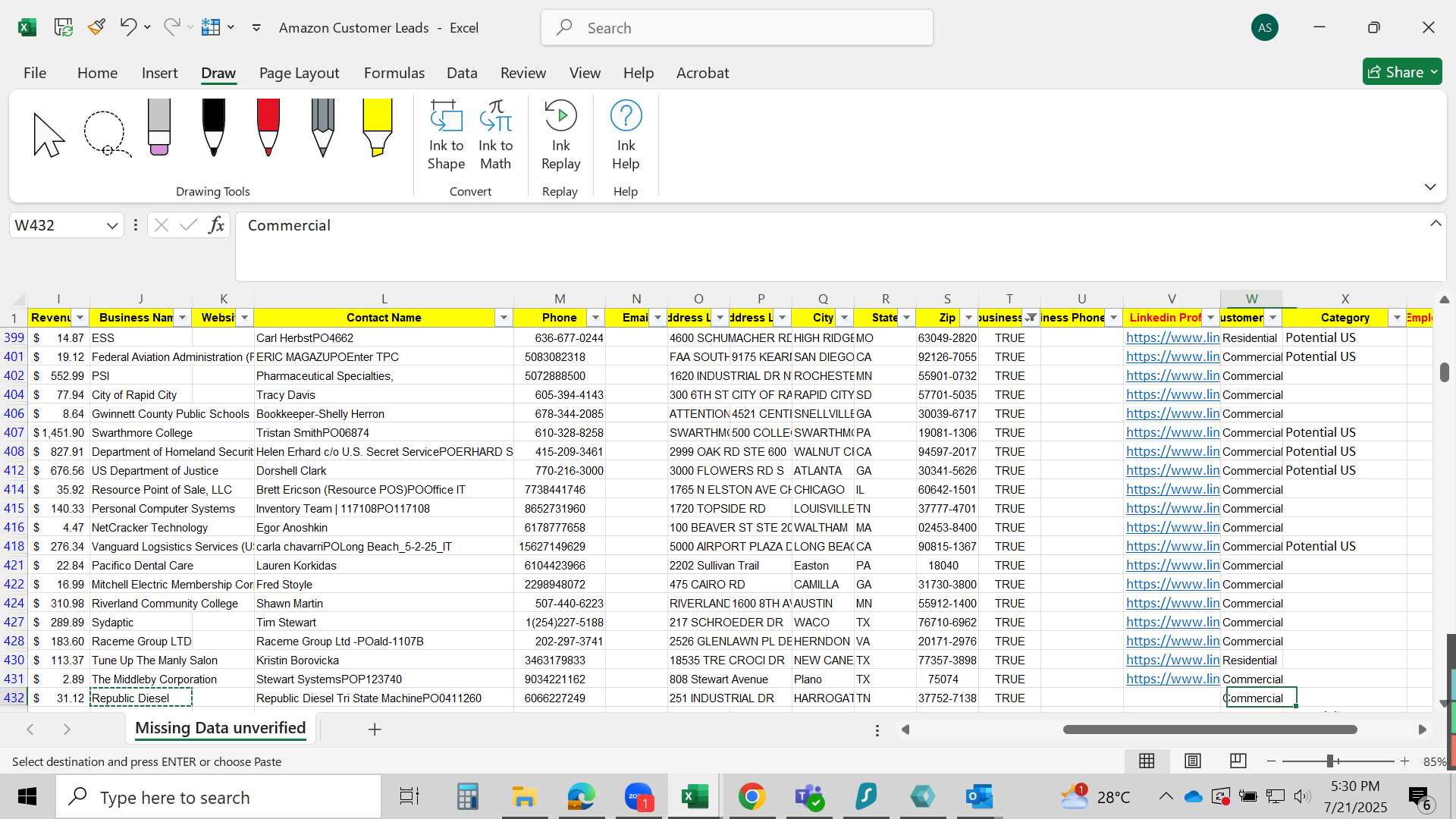The height and width of the screenshot is (819, 1456).
Task: Open the Page Layout tab
Action: [x=299, y=73]
